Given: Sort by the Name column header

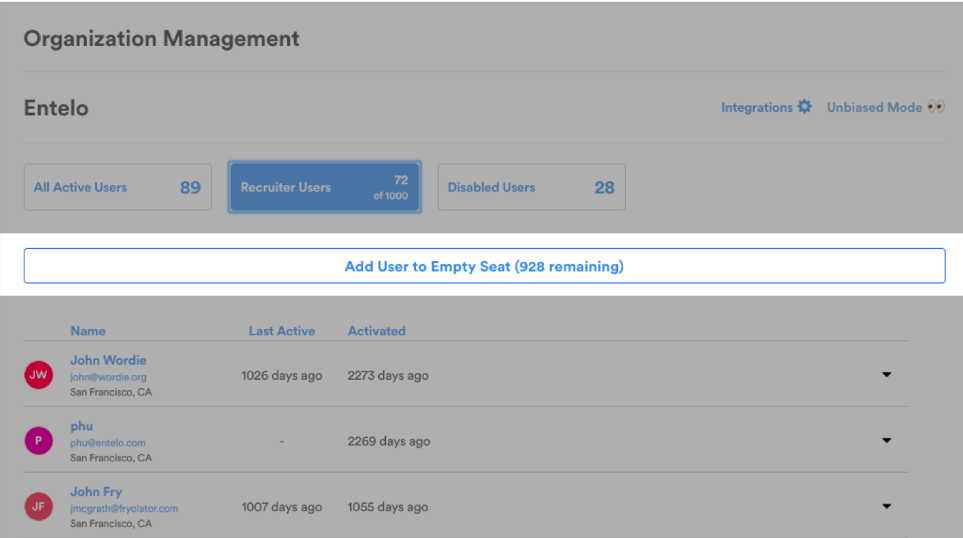Looking at the screenshot, I should [x=88, y=331].
